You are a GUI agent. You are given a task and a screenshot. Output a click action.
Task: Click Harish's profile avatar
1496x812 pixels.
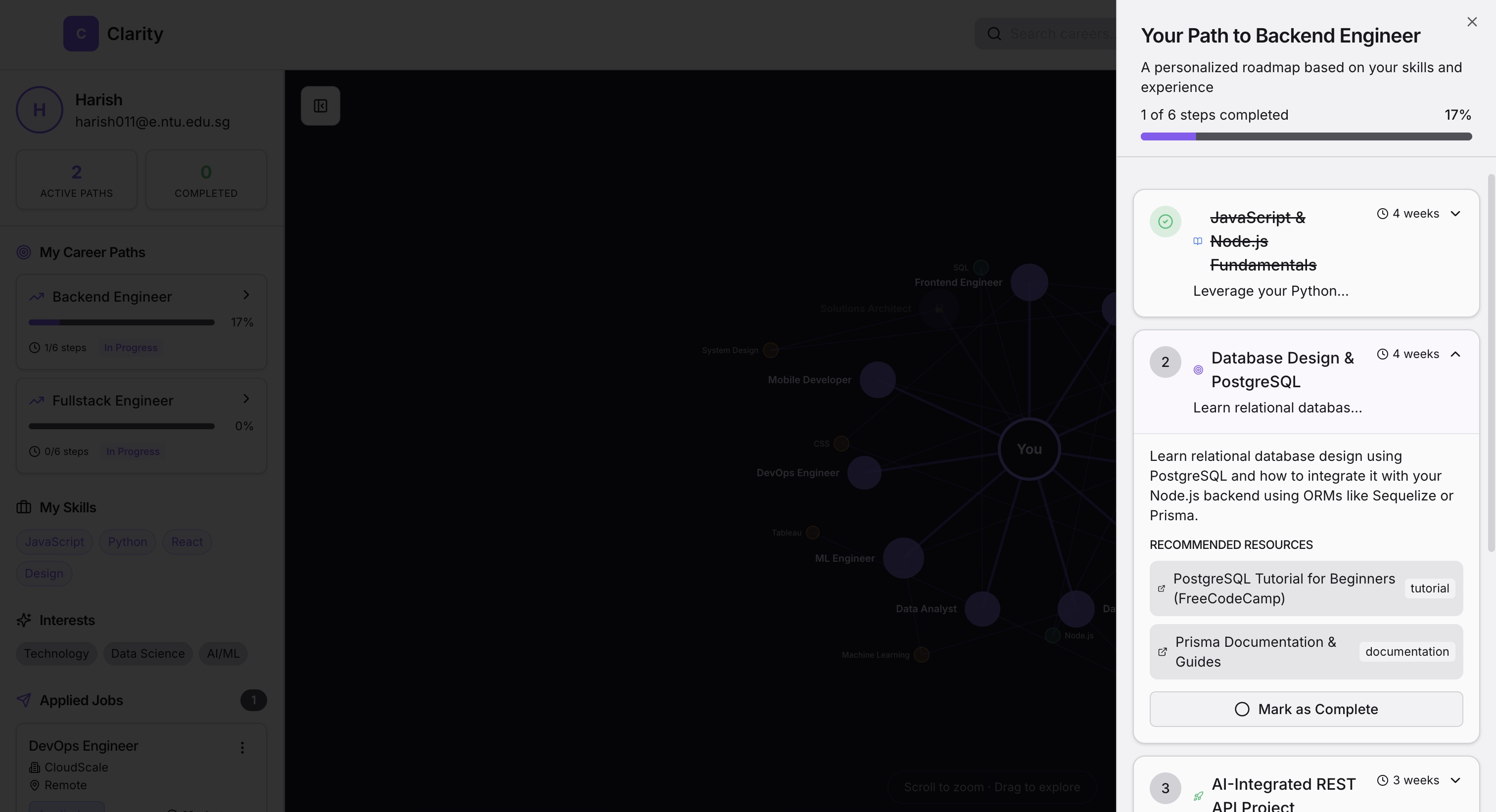click(x=40, y=110)
